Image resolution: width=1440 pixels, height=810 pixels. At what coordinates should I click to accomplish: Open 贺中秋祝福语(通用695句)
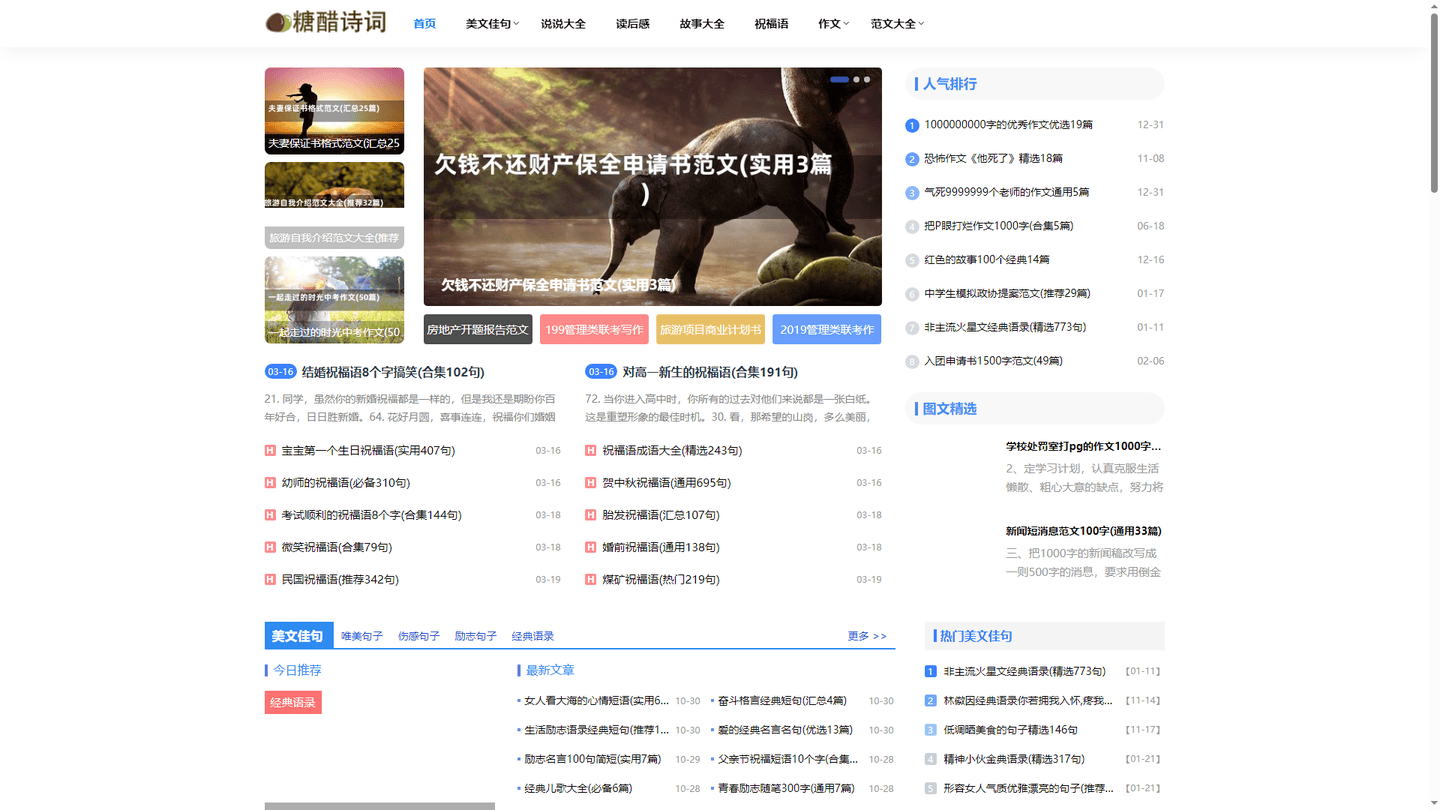pyautogui.click(x=667, y=483)
